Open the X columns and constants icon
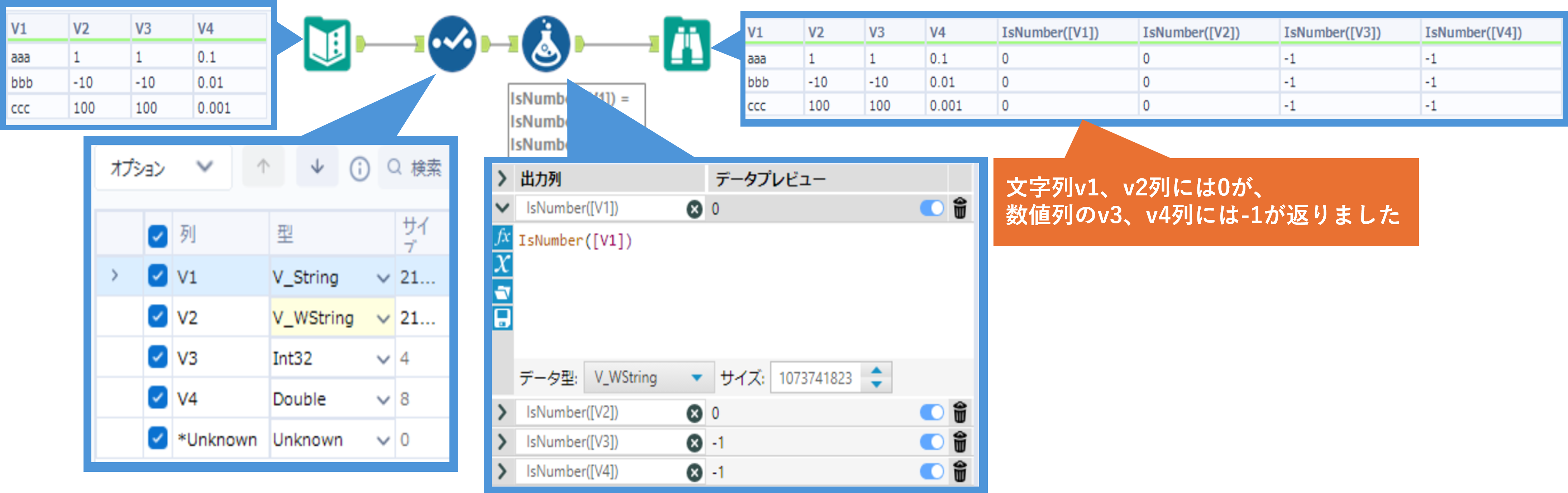Image resolution: width=1568 pixels, height=493 pixels. [x=502, y=264]
